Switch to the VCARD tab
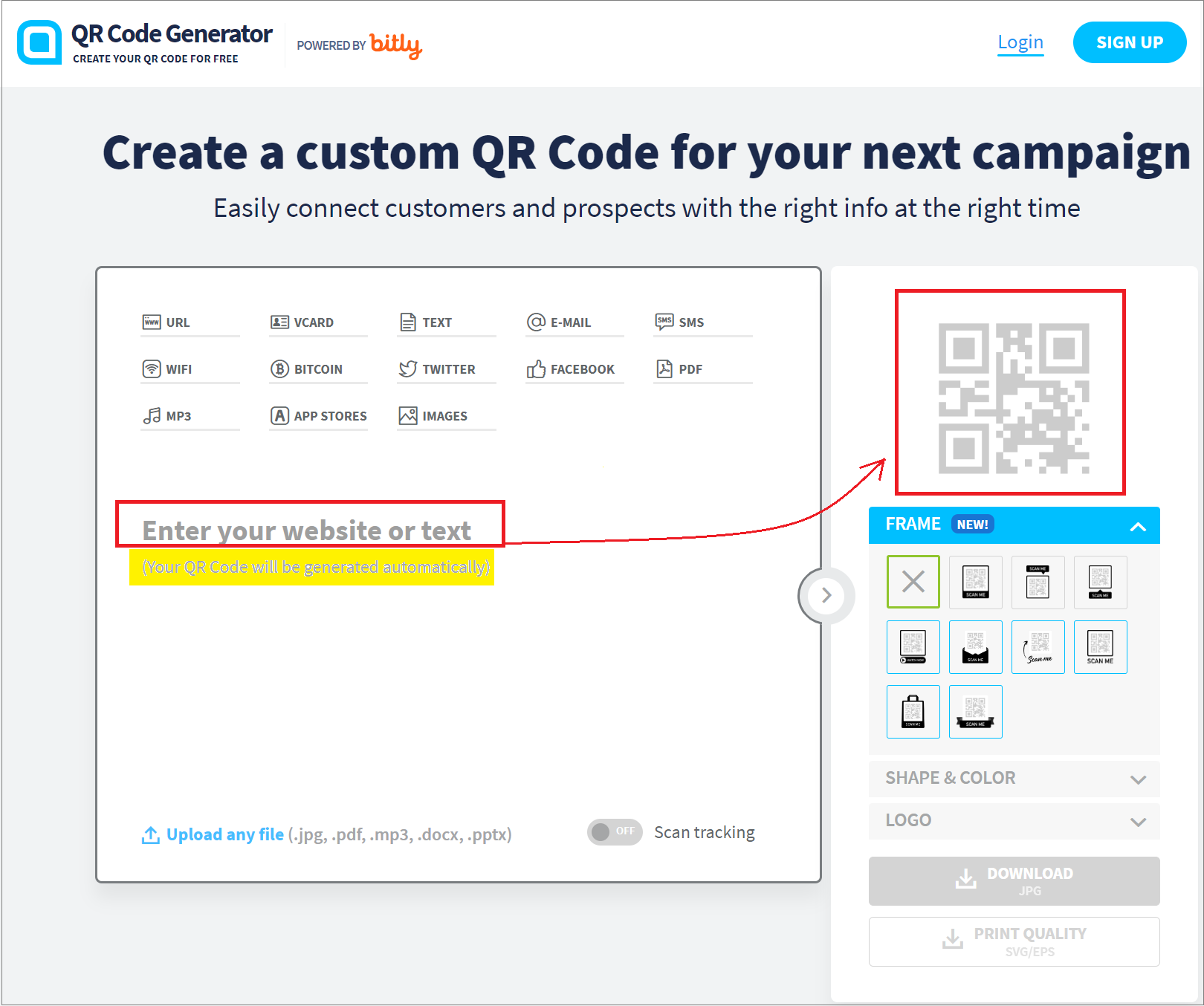 tap(313, 322)
